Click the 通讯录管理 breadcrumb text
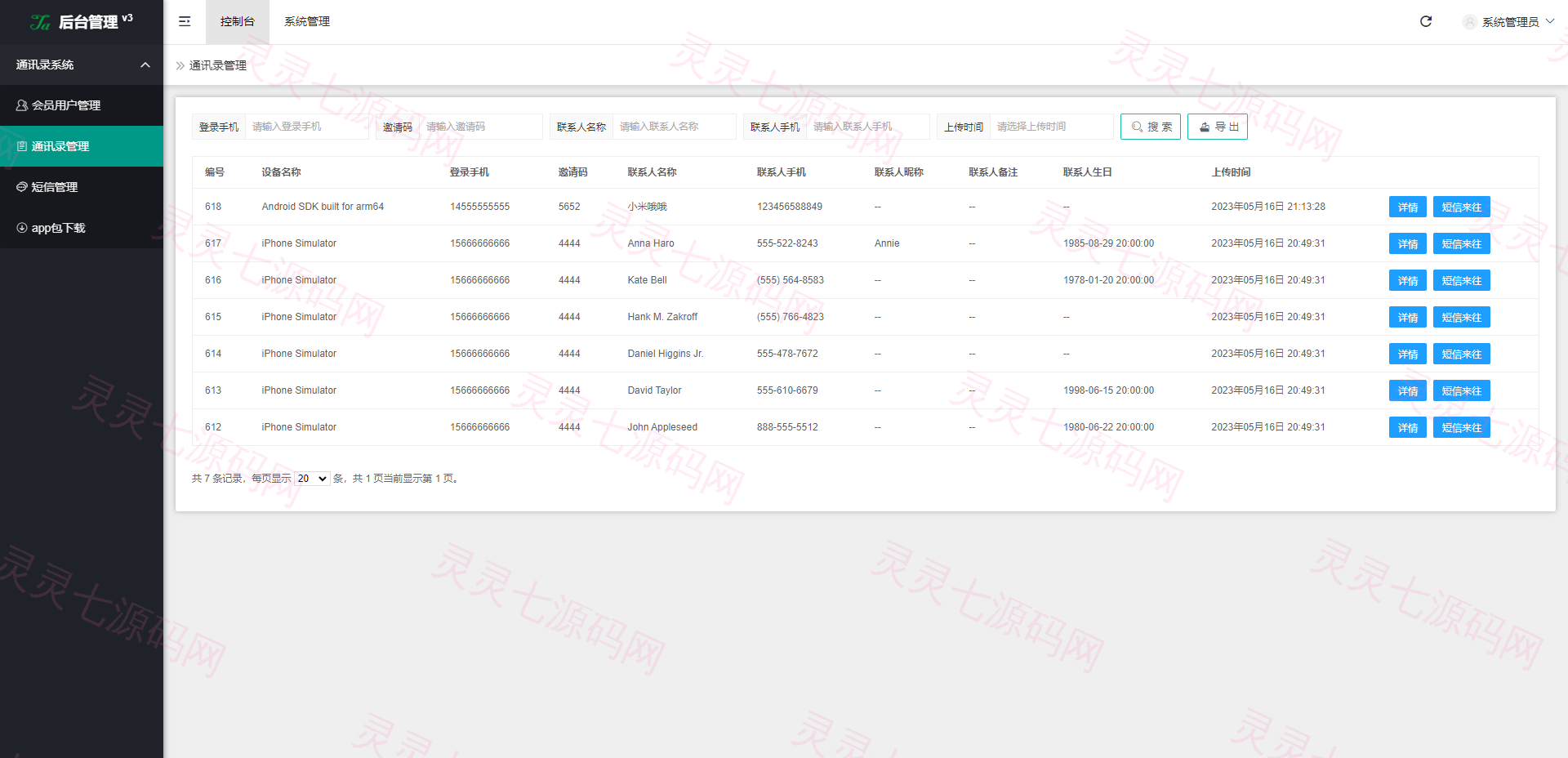 (218, 65)
